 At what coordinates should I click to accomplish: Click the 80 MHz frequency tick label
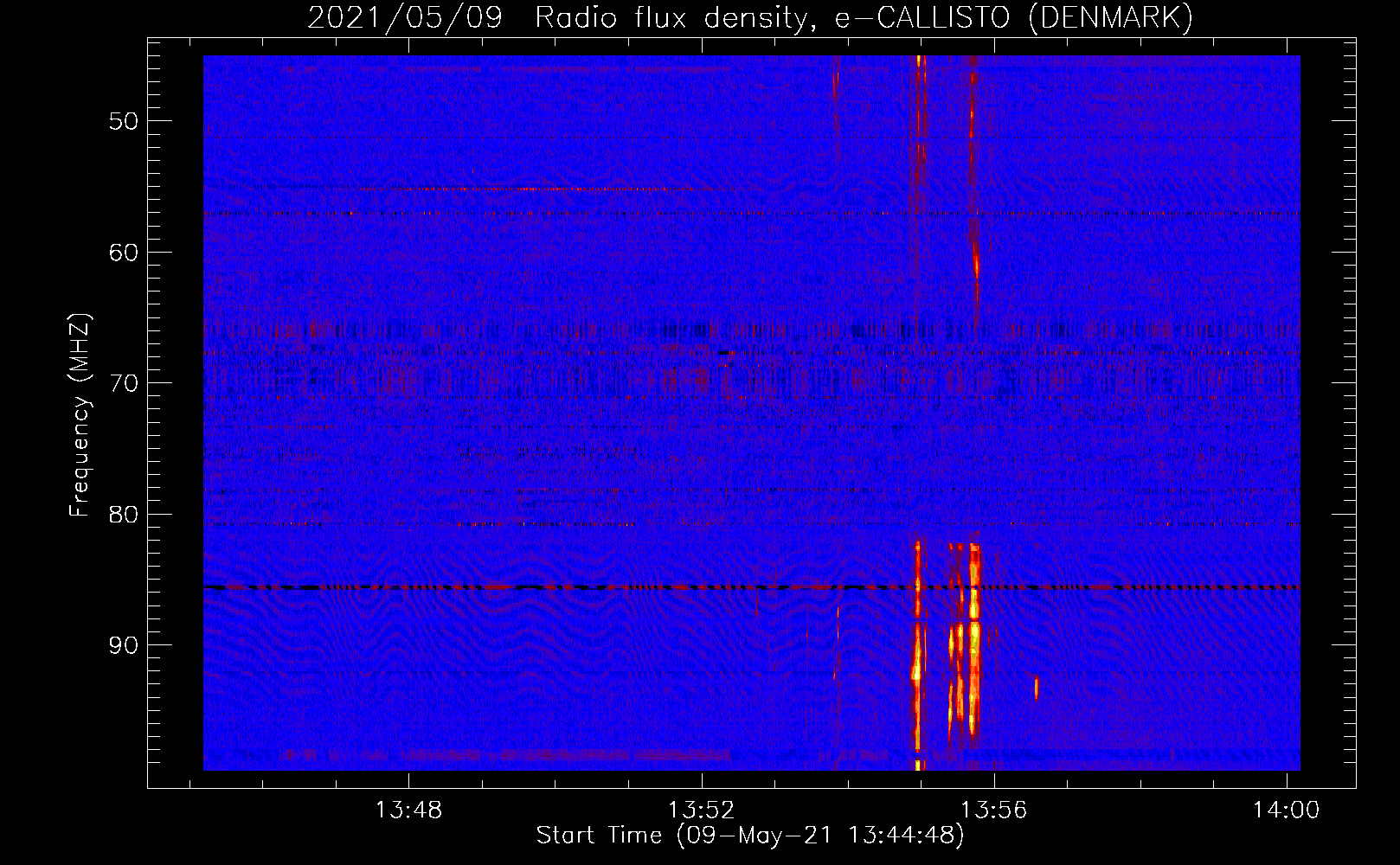click(123, 515)
